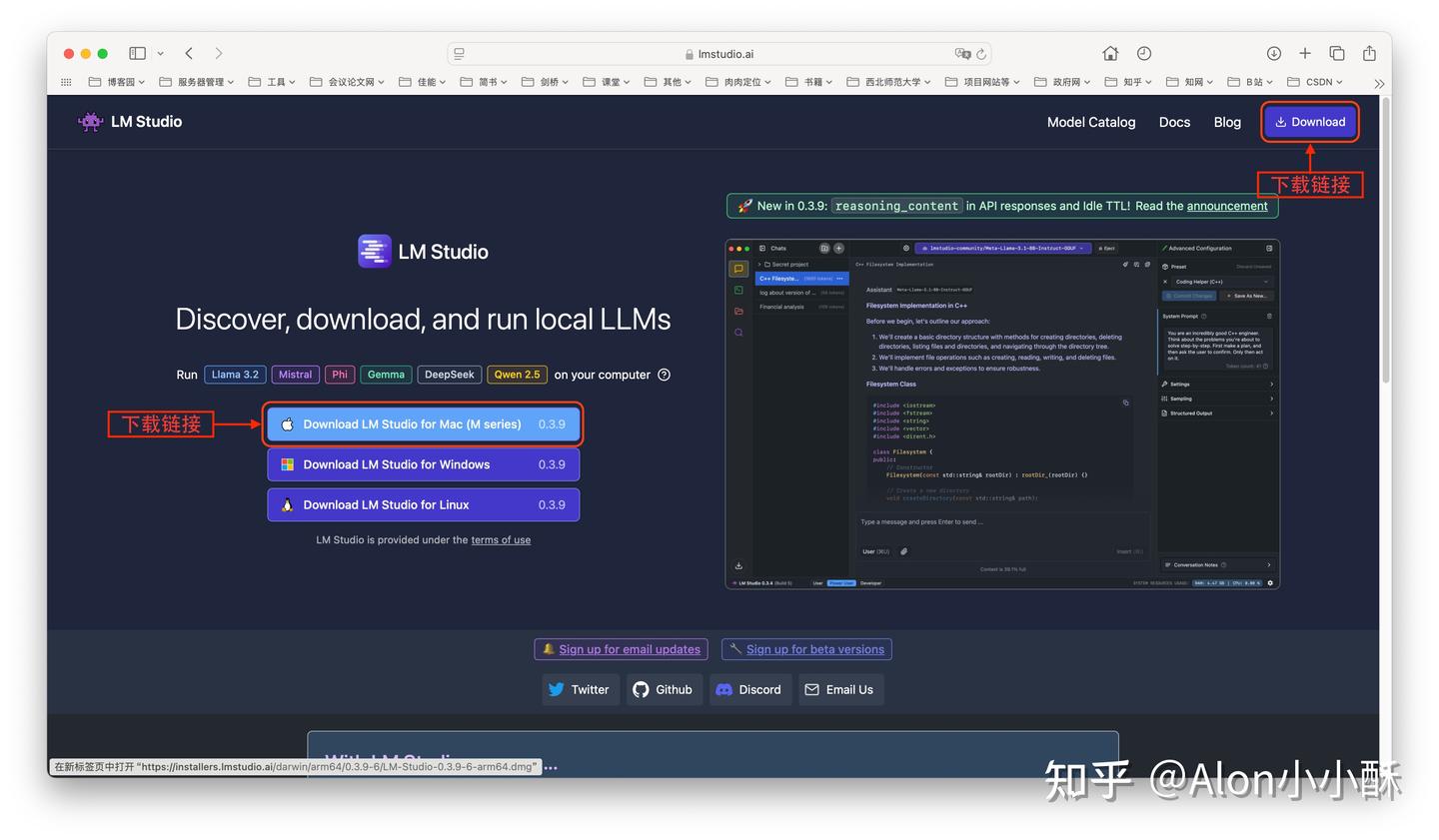This screenshot has width=1439, height=840.
Task: Show all tabs via the overview icon
Action: coord(1337,53)
